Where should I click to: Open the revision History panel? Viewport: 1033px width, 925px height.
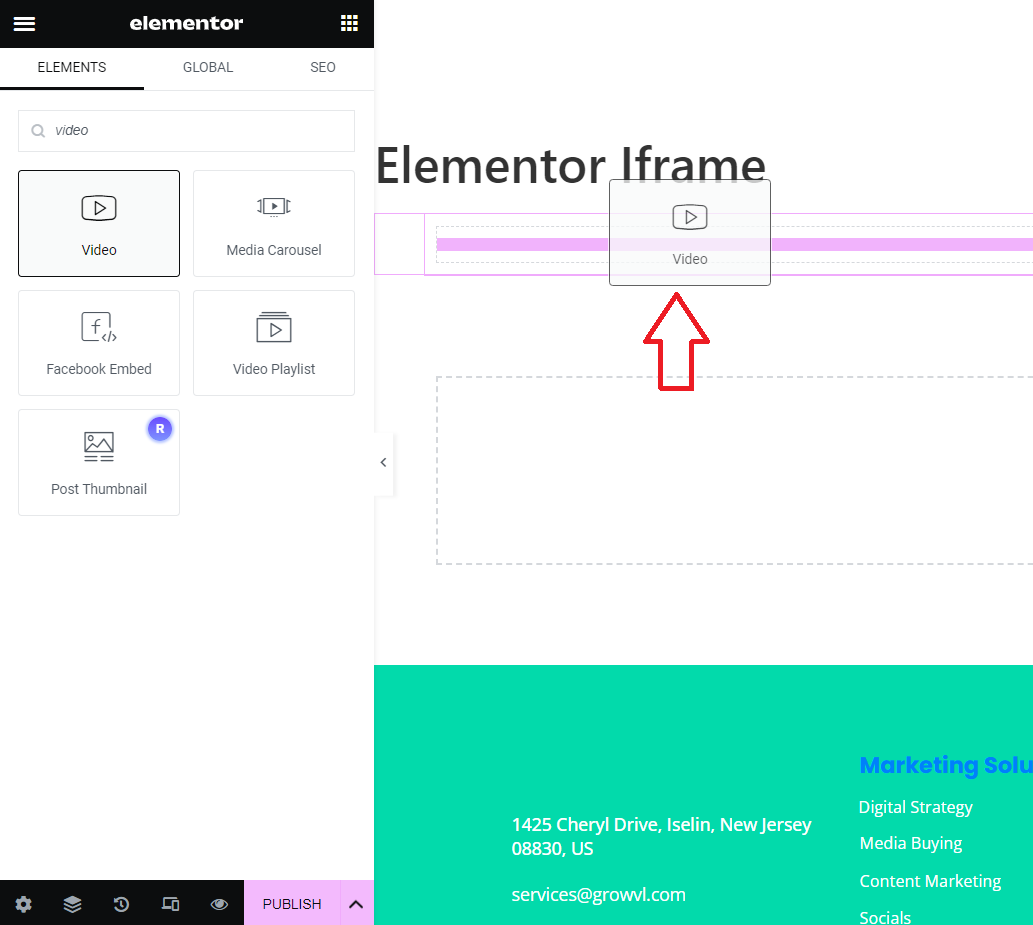[121, 903]
